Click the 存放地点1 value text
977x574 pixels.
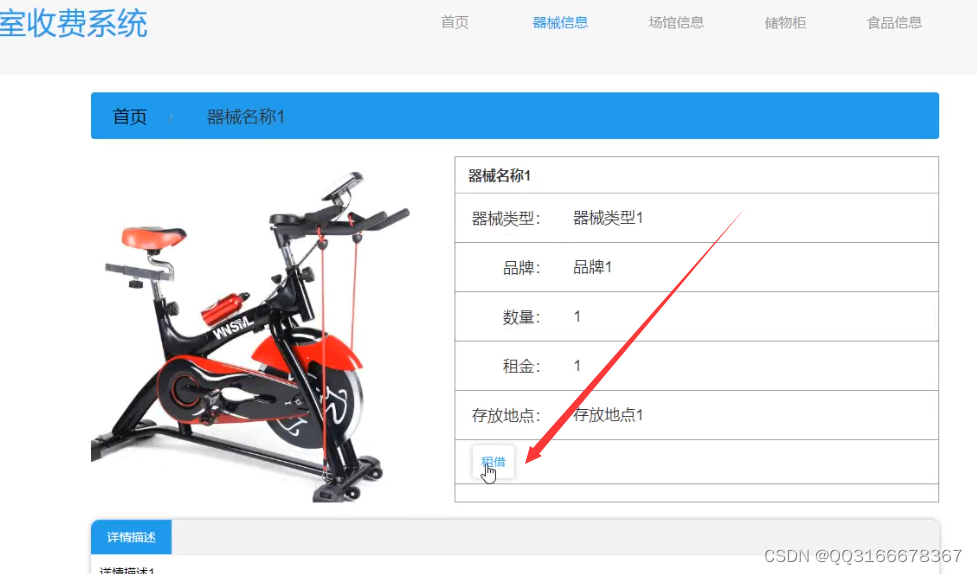coord(608,415)
